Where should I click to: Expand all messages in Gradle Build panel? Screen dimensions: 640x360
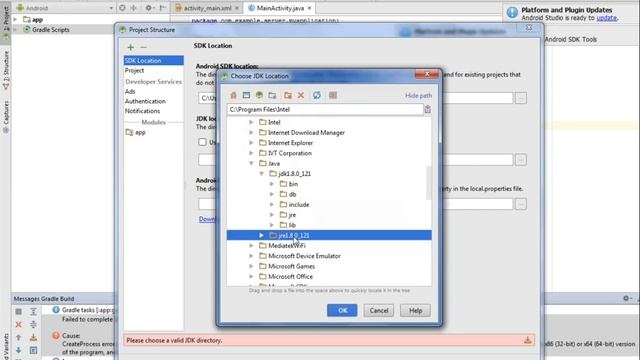coord(33,311)
